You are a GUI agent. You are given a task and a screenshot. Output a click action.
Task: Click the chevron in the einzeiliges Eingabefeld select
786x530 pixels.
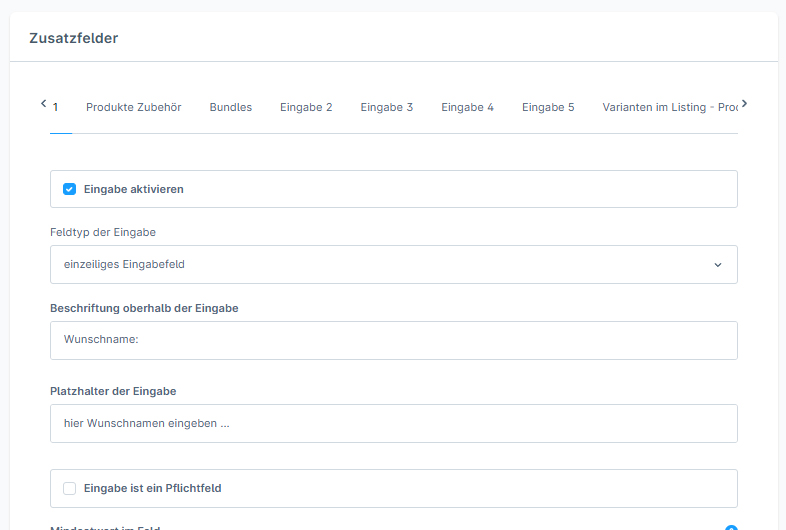[717, 265]
